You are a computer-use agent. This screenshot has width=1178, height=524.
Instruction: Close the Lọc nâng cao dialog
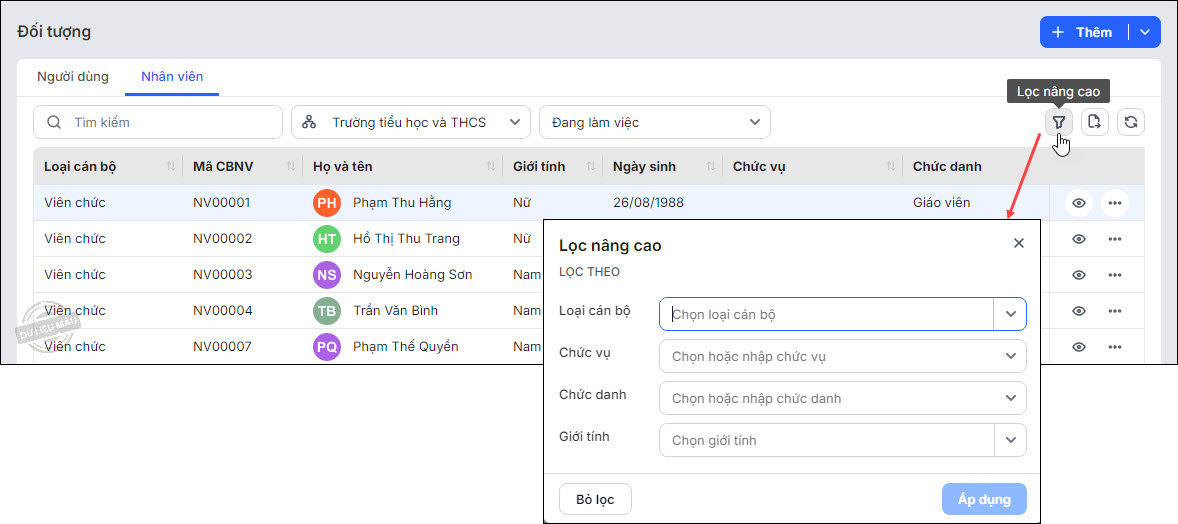[1018, 243]
